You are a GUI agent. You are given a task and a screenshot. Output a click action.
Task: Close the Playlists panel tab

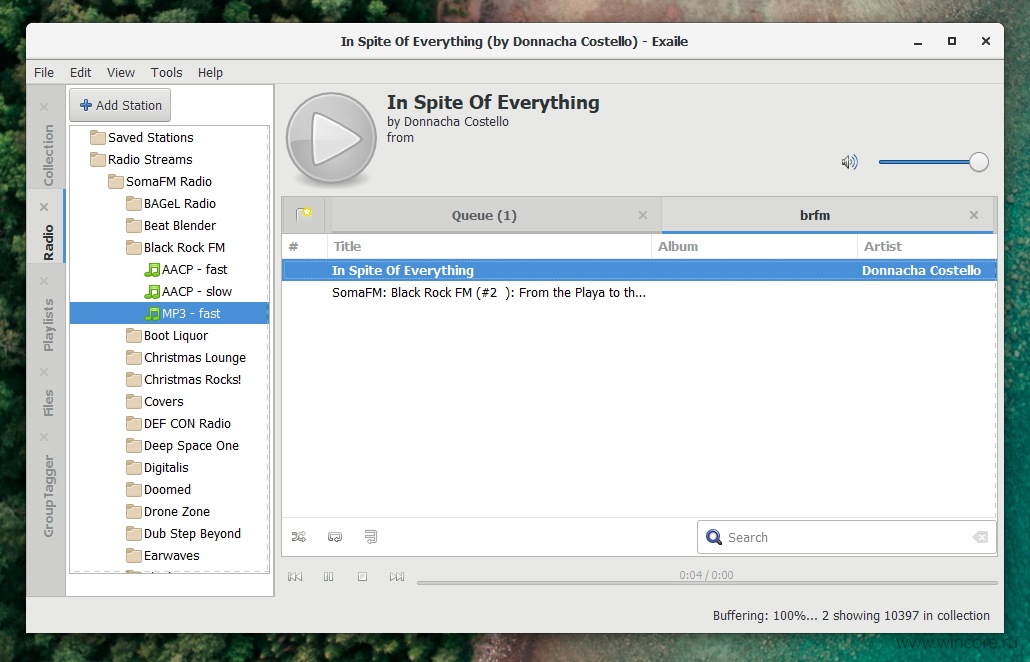[44, 281]
